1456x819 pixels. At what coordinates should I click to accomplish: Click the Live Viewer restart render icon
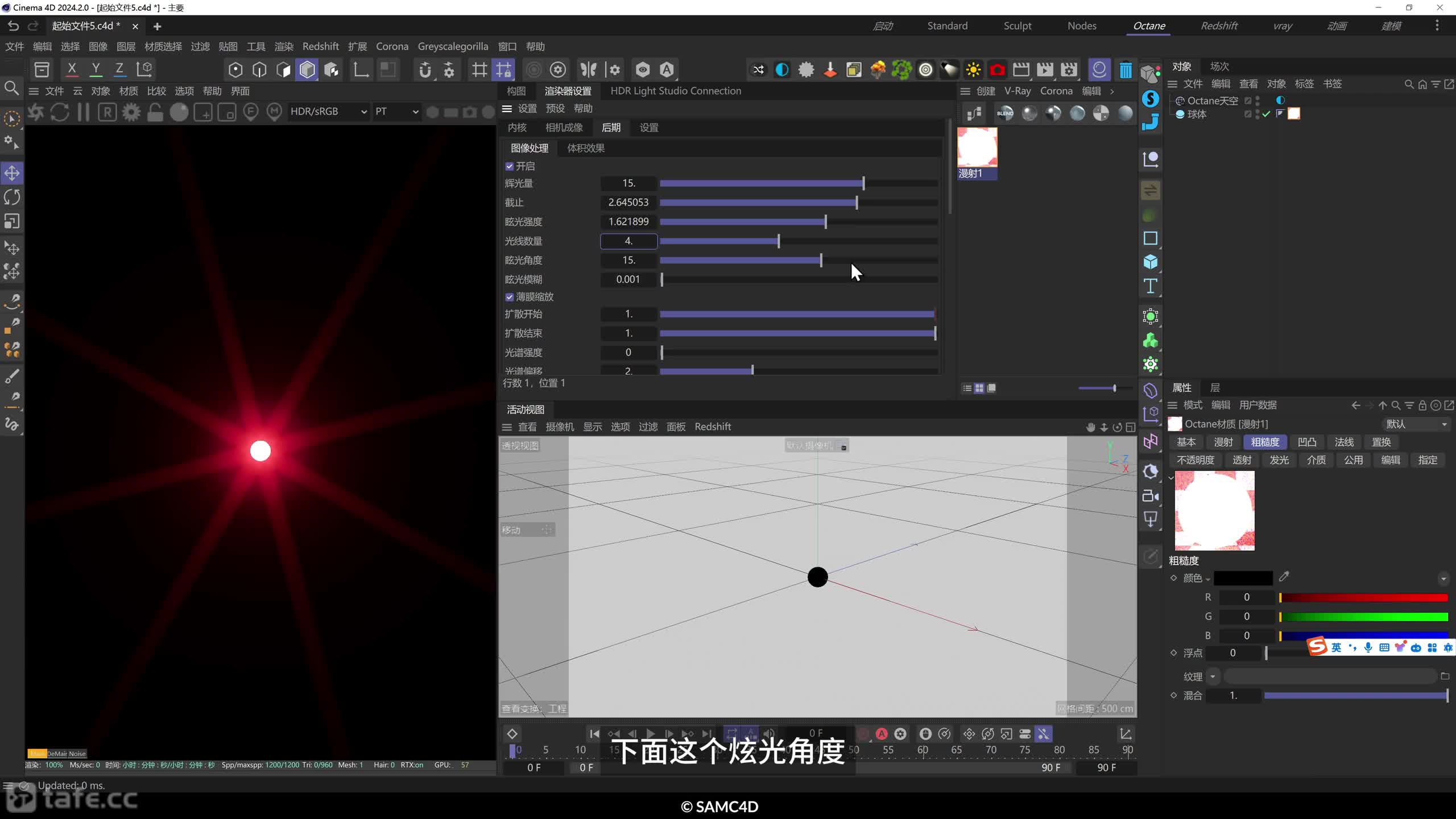tap(60, 112)
